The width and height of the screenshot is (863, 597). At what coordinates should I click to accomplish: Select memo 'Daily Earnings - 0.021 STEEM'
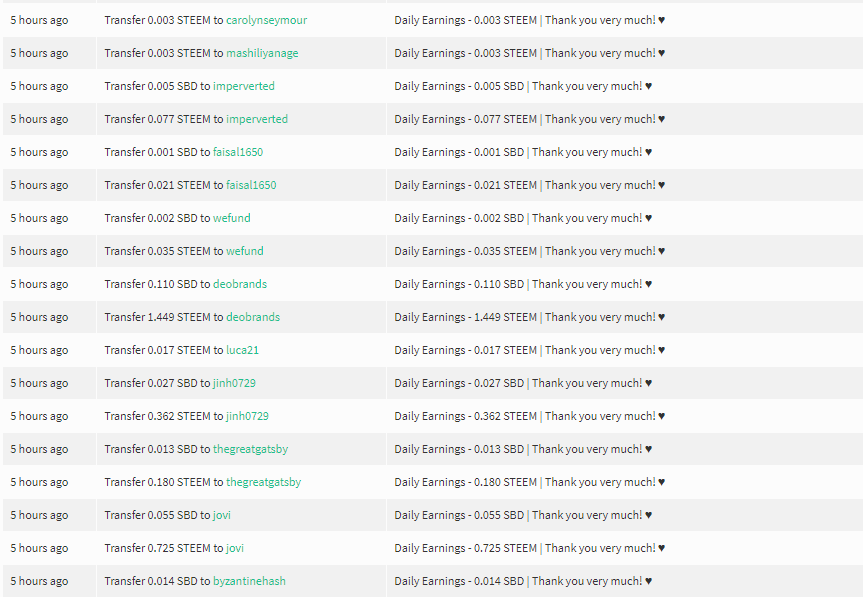[466, 185]
